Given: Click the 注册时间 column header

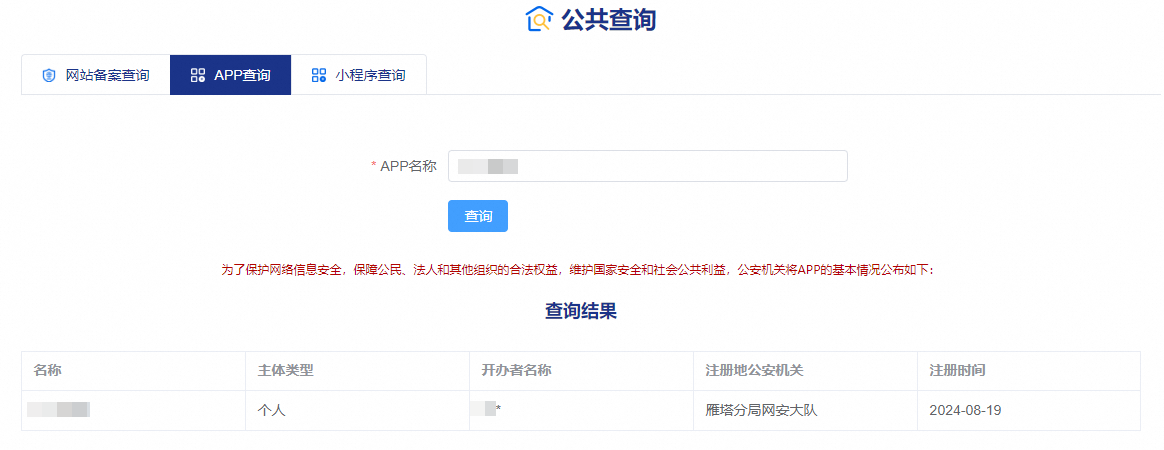Looking at the screenshot, I should [957, 371].
